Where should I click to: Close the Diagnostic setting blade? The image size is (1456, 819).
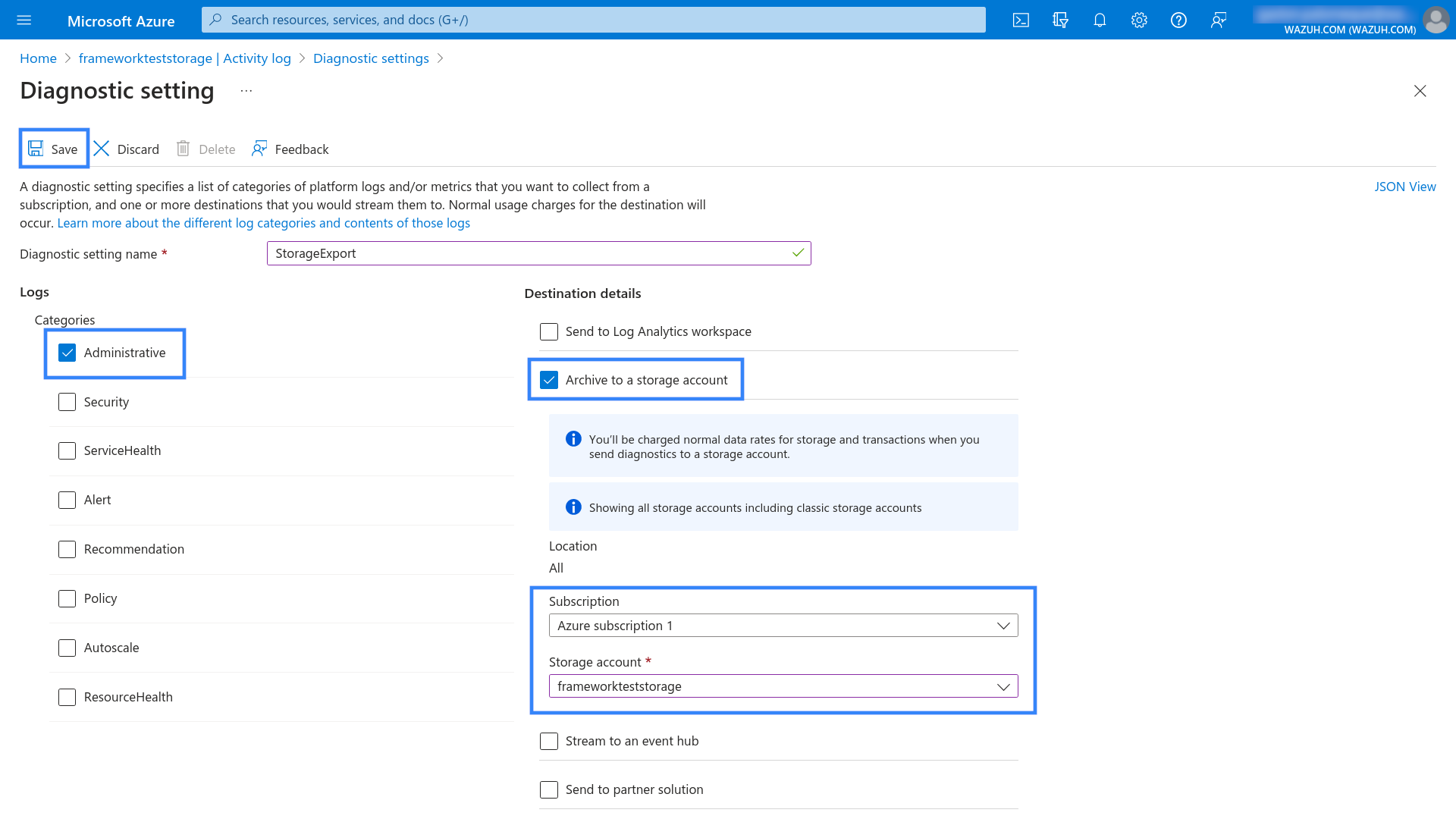tap(1420, 91)
